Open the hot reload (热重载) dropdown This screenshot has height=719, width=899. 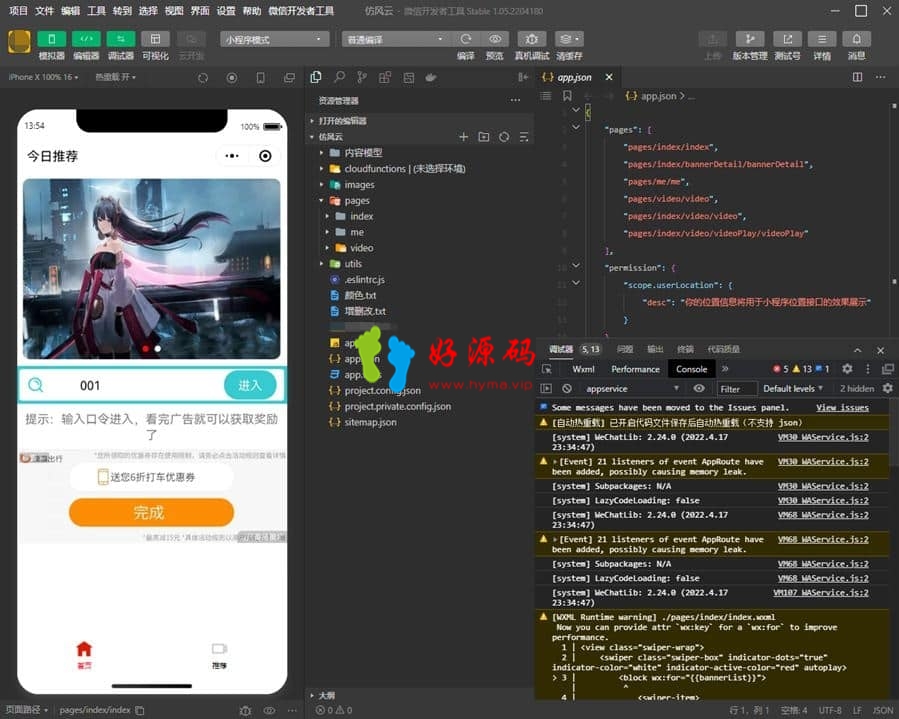(115, 77)
